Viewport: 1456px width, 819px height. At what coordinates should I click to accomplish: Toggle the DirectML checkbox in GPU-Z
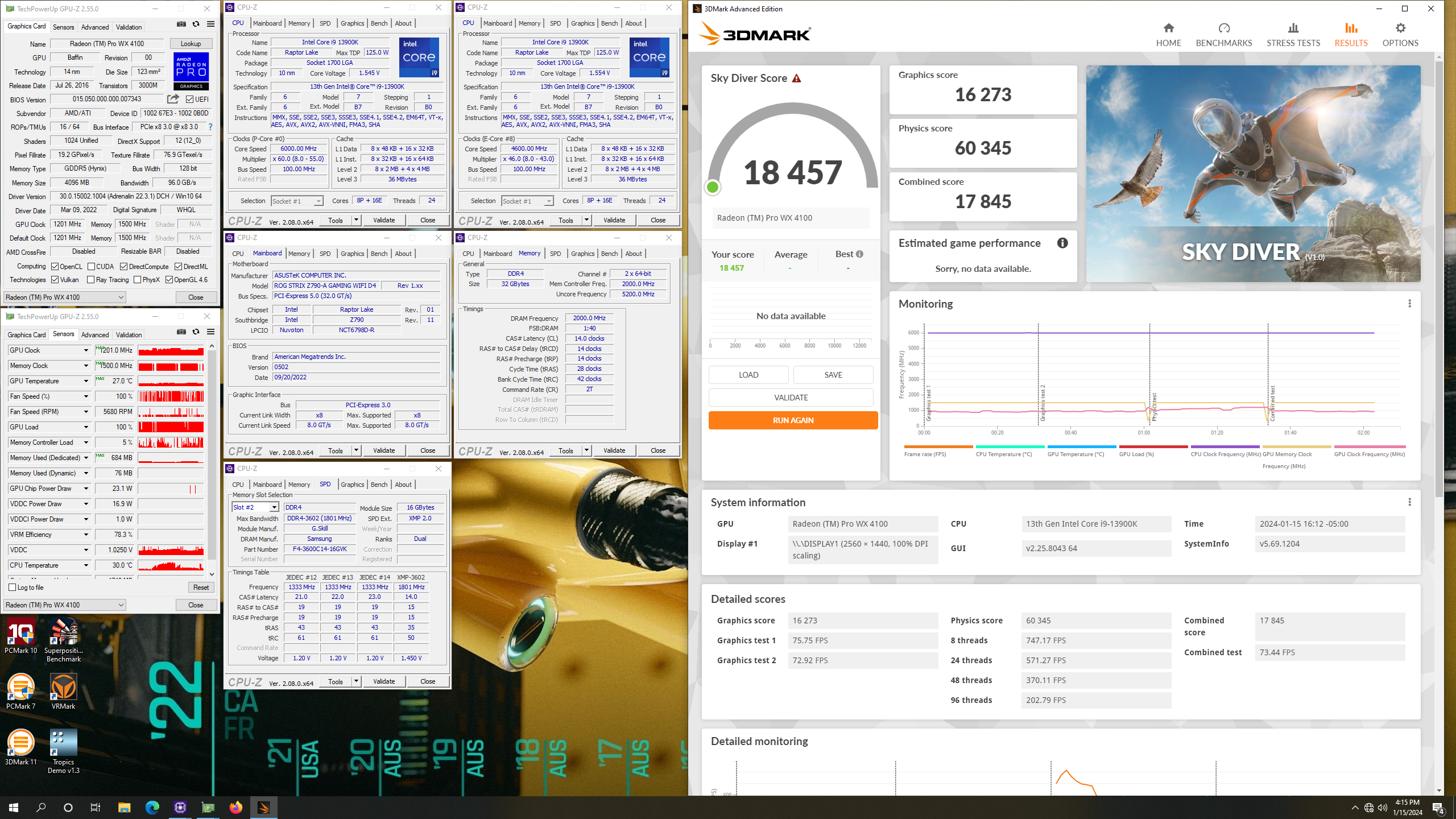click(179, 267)
